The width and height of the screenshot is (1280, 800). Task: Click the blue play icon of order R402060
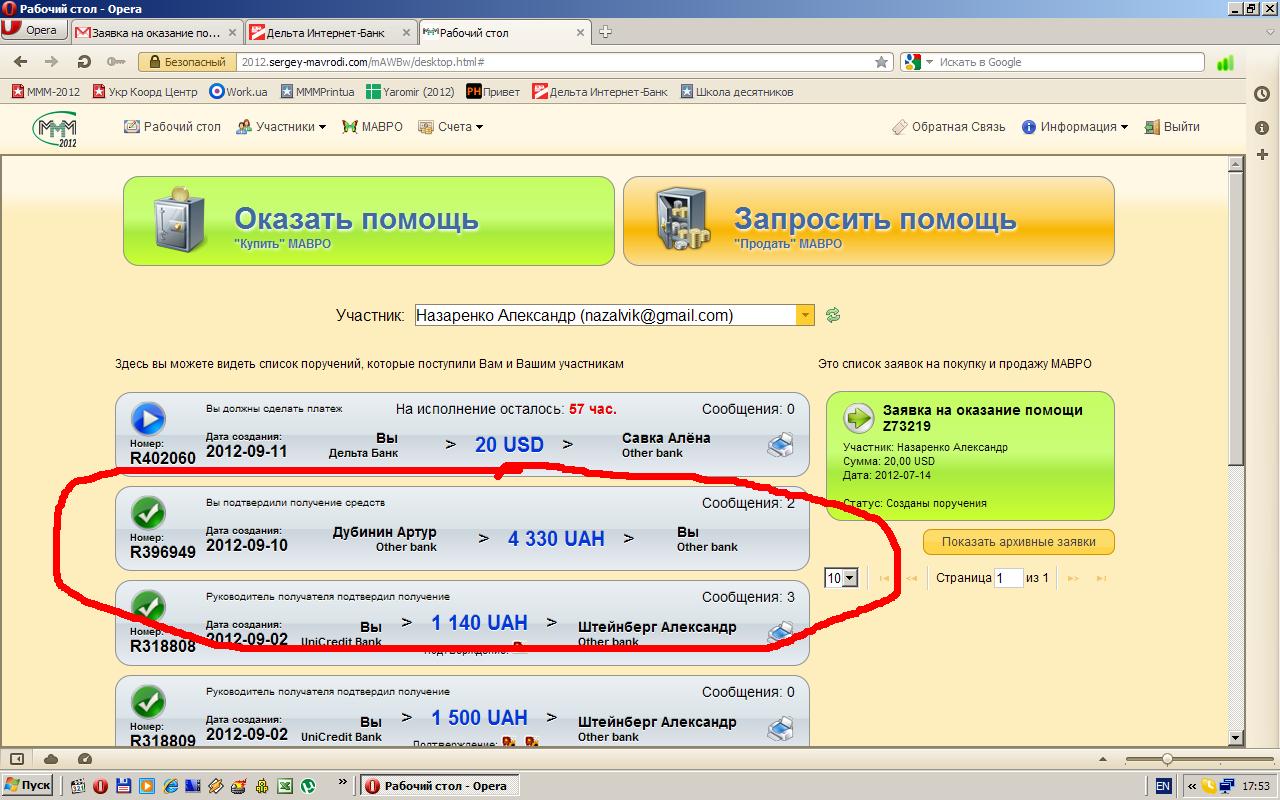148,419
